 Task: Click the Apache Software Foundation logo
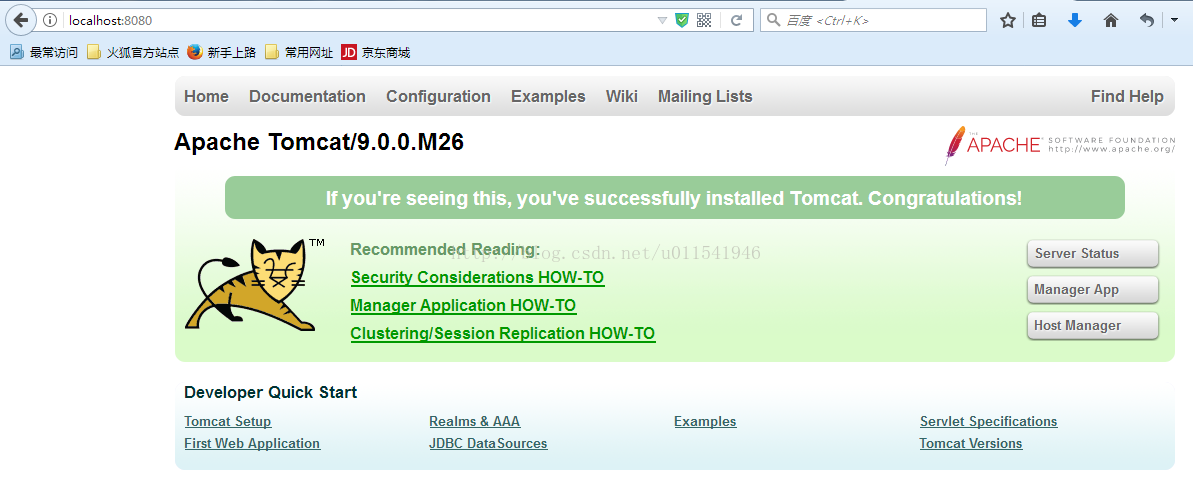[1060, 145]
